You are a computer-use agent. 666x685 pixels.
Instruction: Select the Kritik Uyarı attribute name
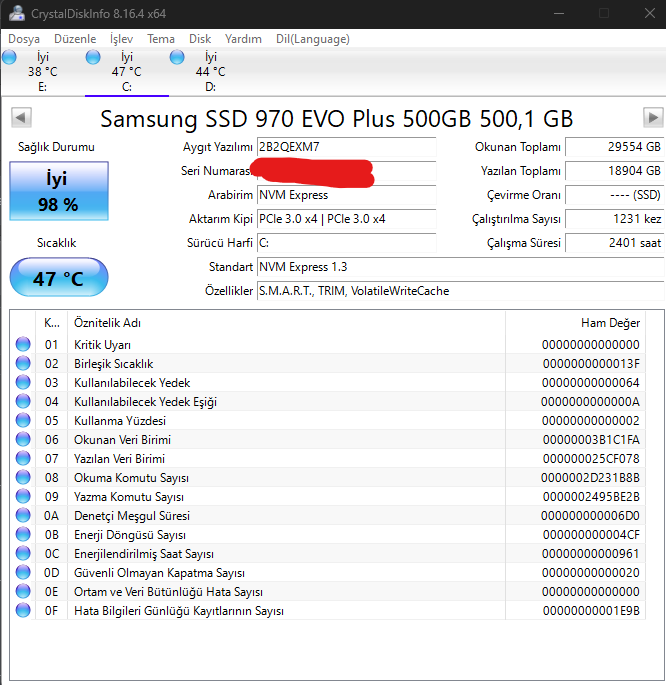coord(102,345)
